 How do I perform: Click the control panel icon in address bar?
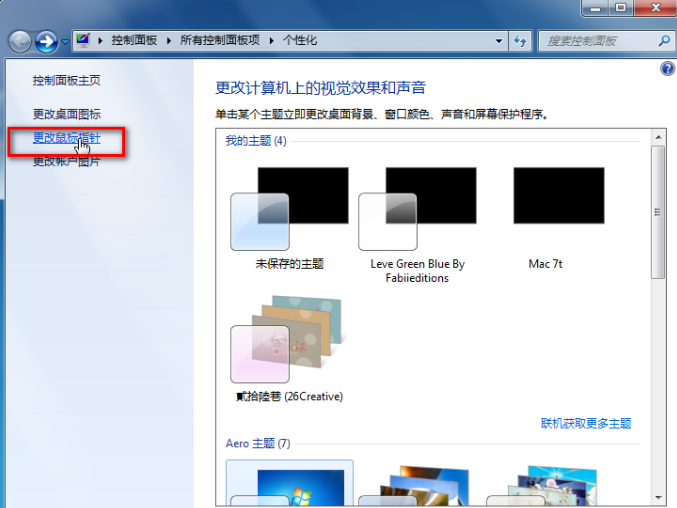pyautogui.click(x=84, y=41)
